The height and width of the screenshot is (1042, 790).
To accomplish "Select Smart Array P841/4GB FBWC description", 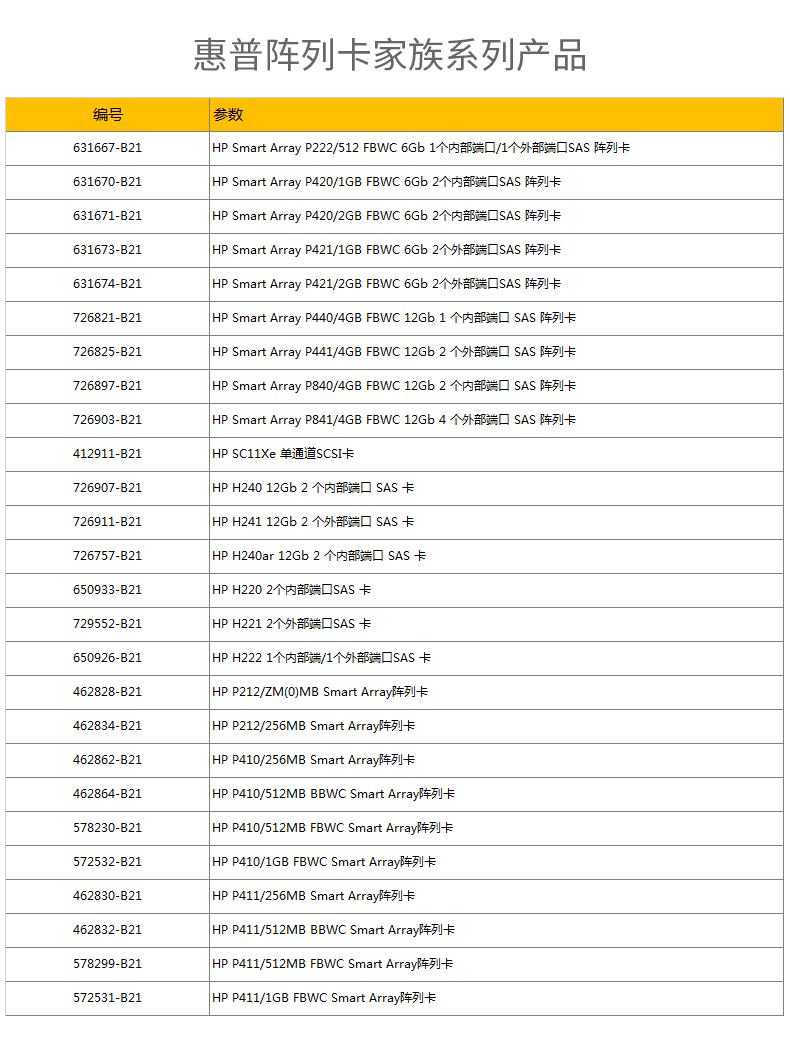I will 393,420.
